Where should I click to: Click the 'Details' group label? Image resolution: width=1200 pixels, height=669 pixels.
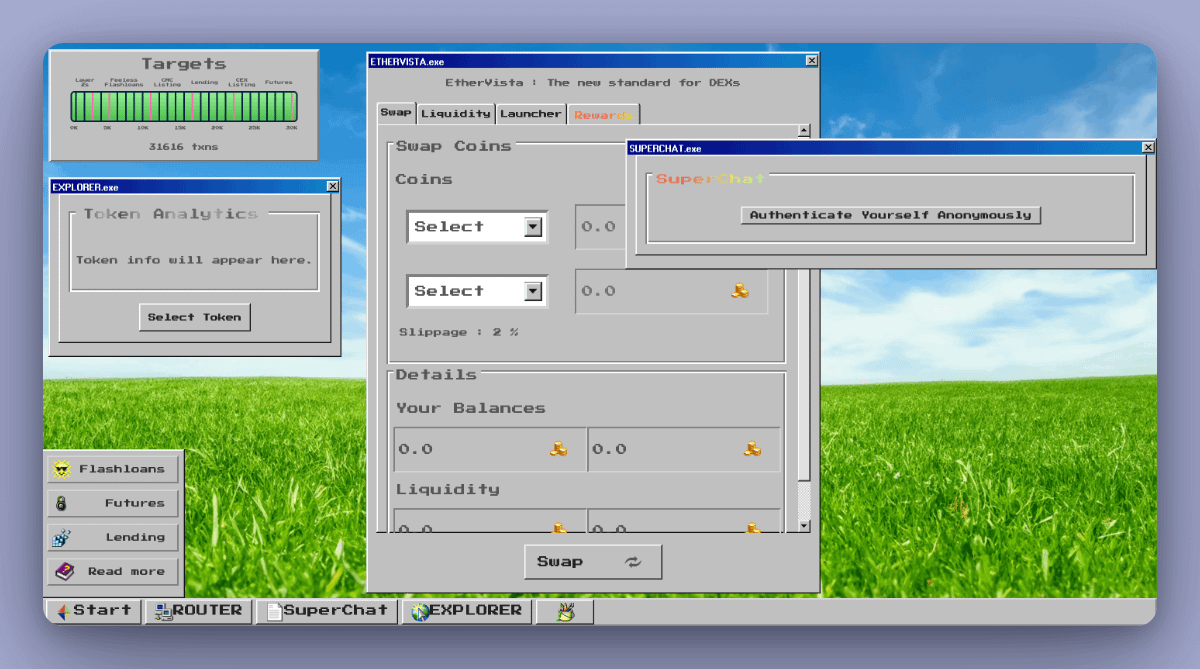coord(436,374)
